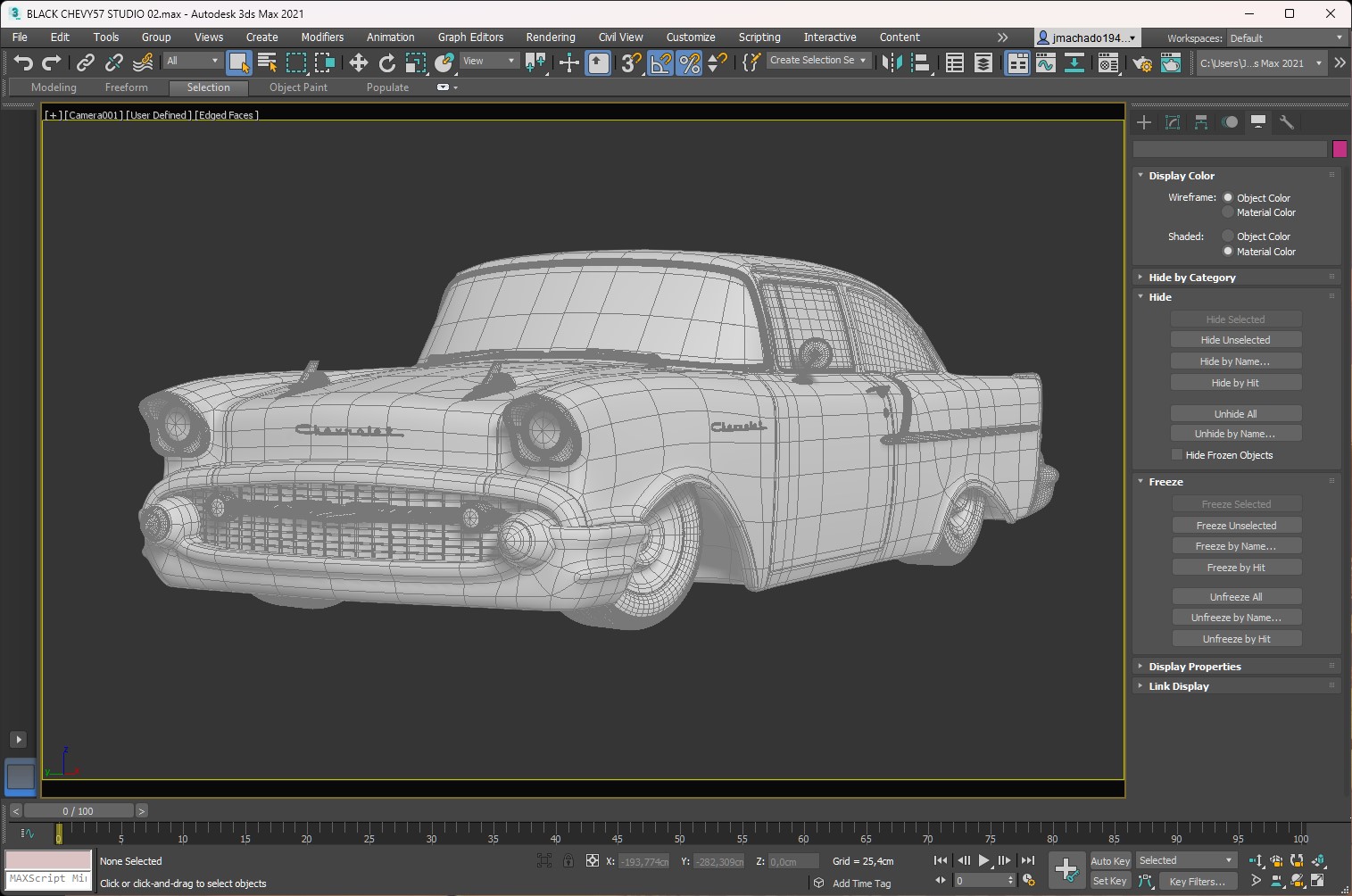Select Material Color for Wireframe

pyautogui.click(x=1228, y=212)
